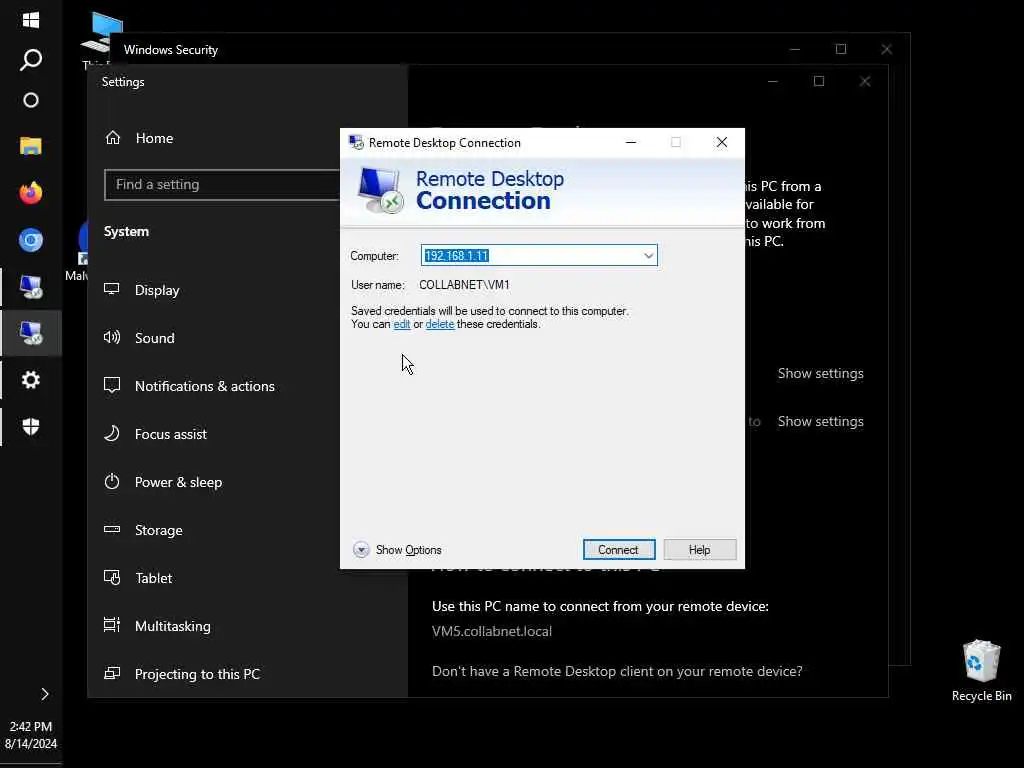Maximize the Settings window

819,82
